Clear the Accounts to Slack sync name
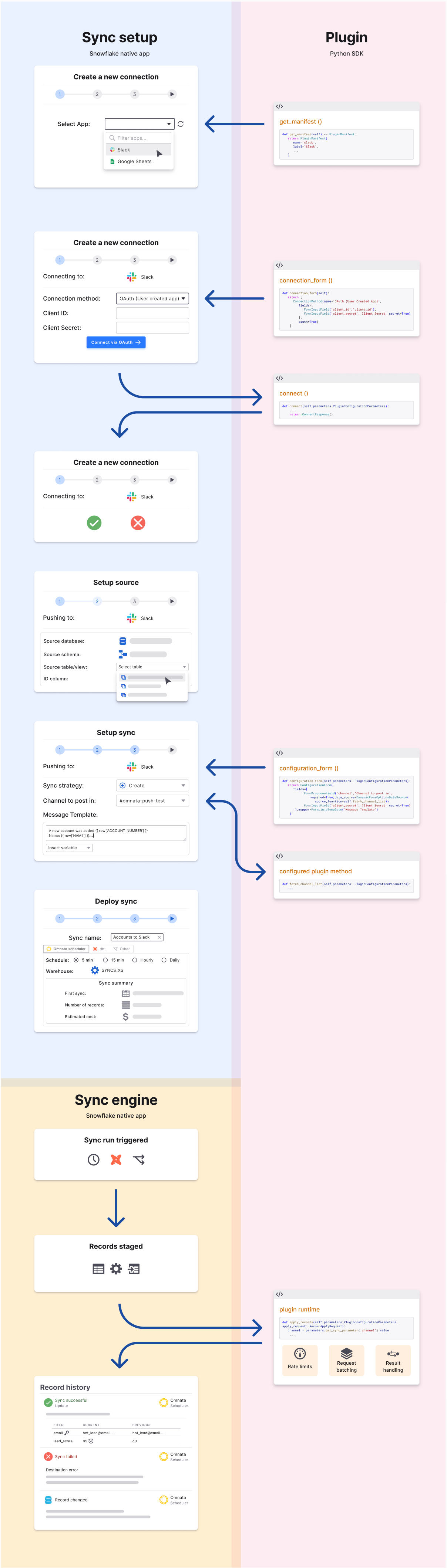This screenshot has height=1568, width=447. 159,937
